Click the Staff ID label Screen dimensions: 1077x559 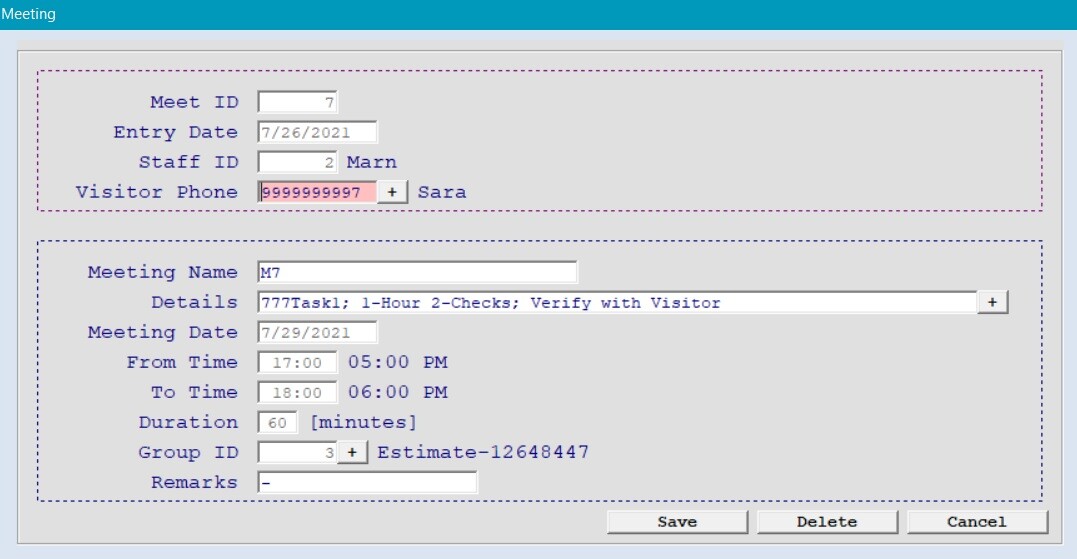point(189,163)
